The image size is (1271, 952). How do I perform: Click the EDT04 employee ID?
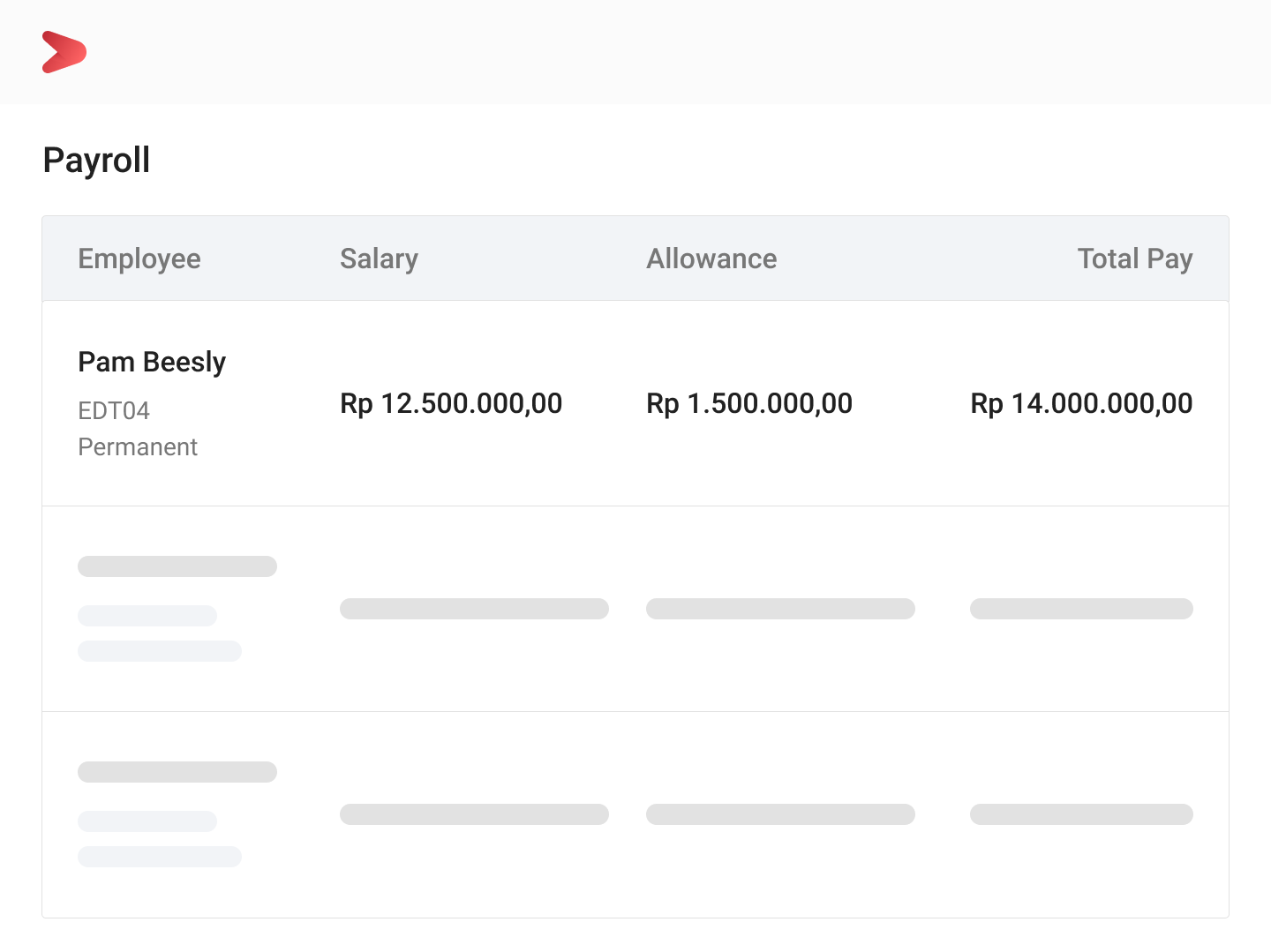[114, 410]
